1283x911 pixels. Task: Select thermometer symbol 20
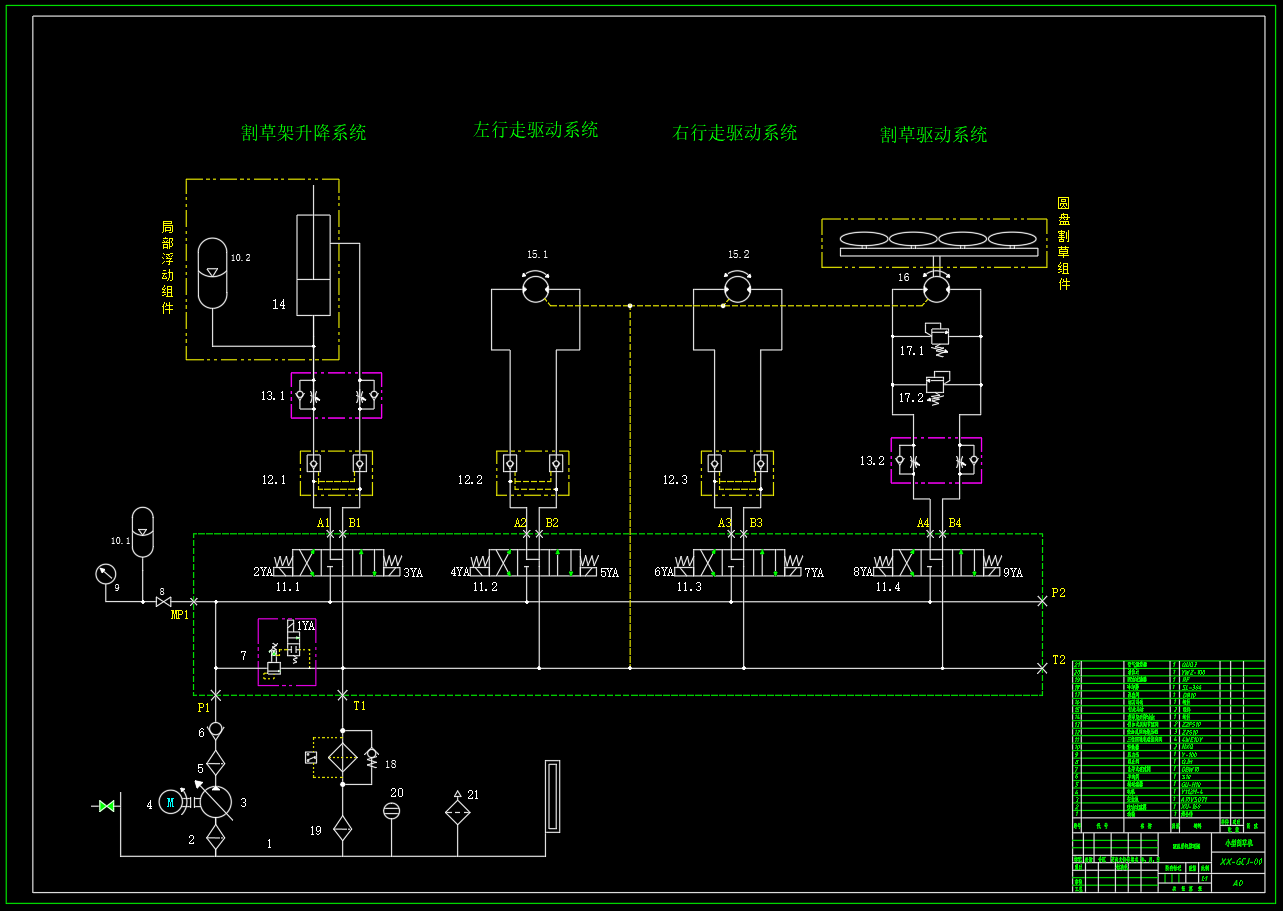(x=391, y=811)
